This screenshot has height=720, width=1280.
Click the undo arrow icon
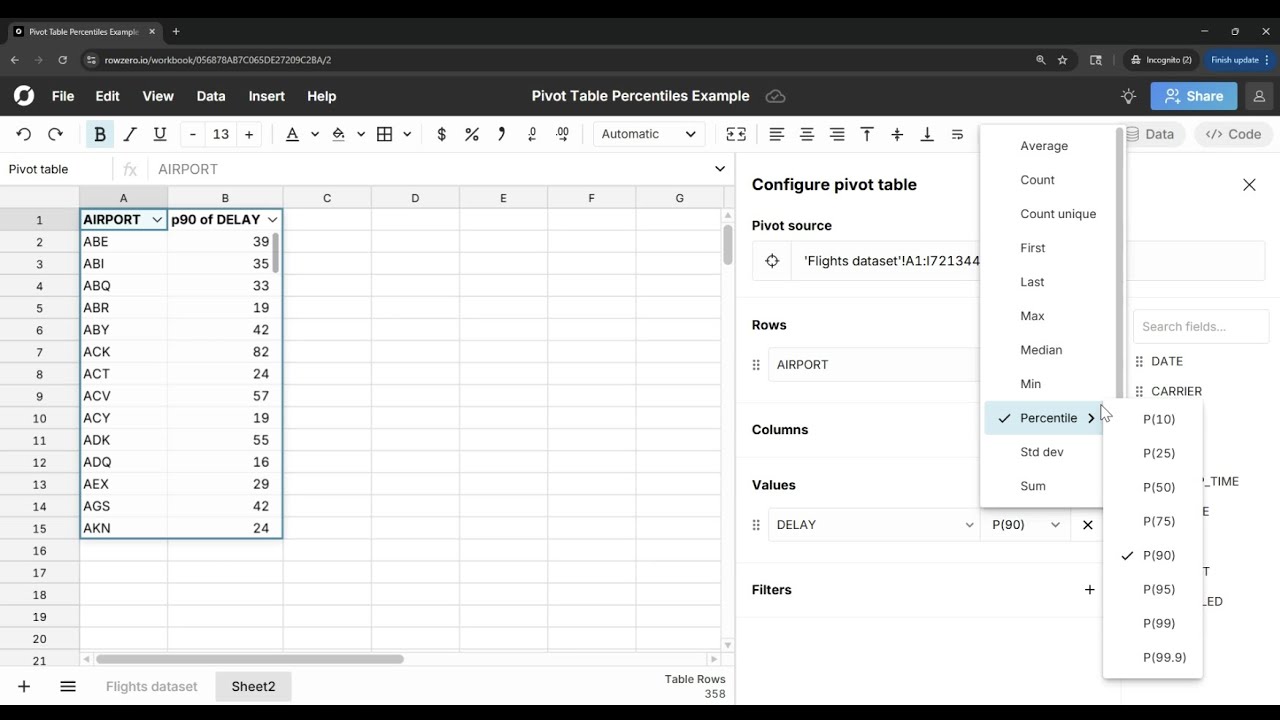[x=24, y=134]
